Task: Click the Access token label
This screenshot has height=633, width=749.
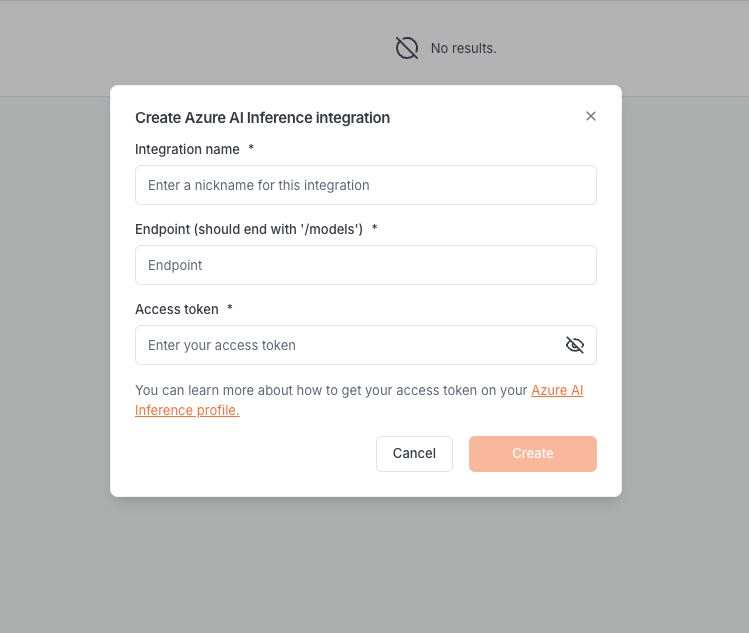Action: tap(177, 309)
